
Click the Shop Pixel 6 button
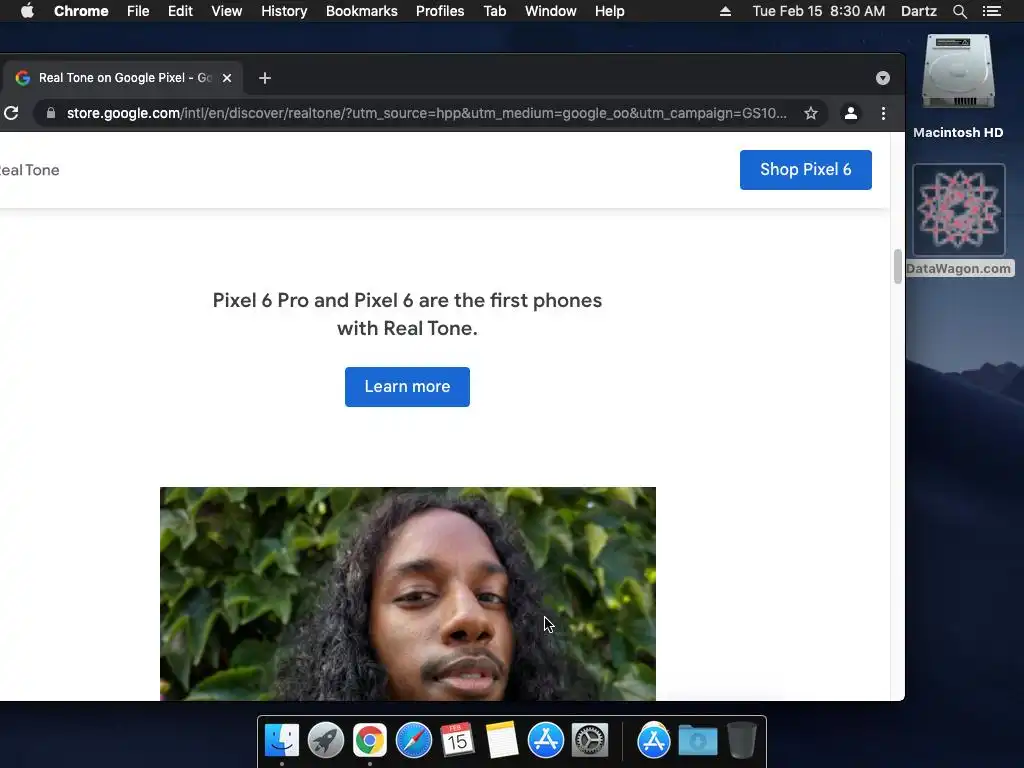[805, 170]
